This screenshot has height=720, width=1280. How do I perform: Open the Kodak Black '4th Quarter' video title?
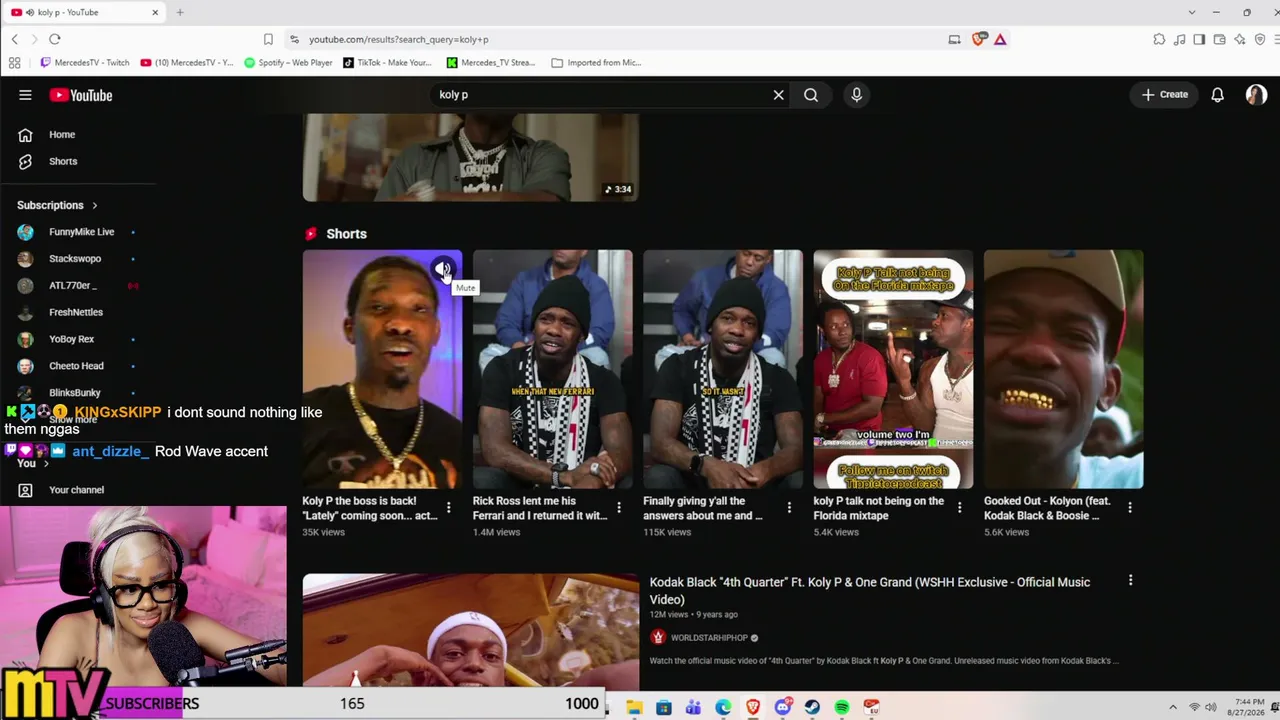(x=870, y=591)
